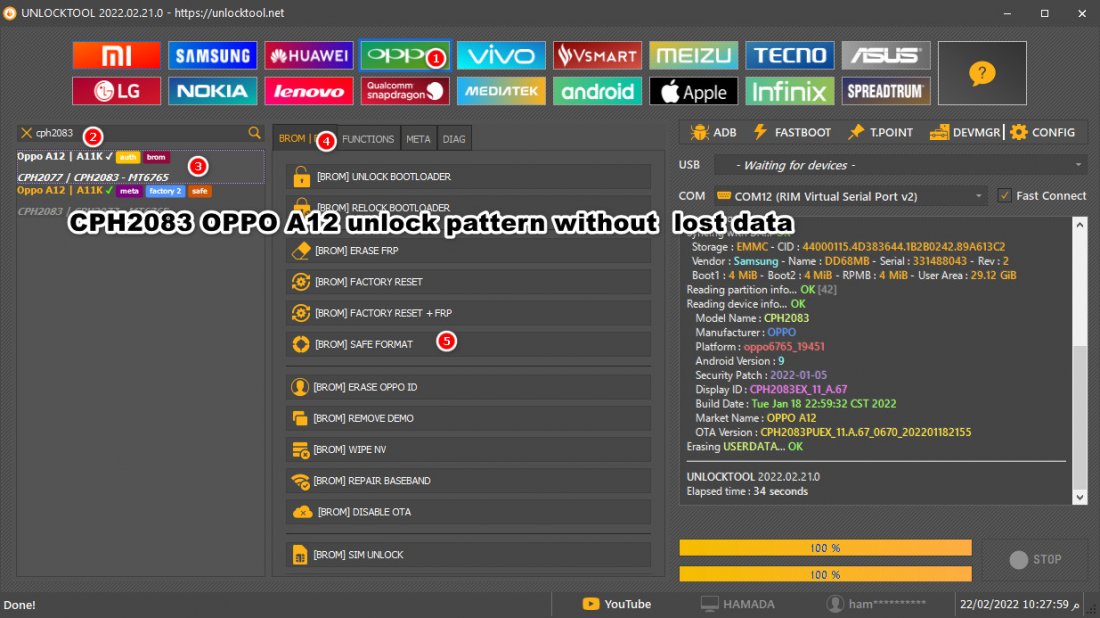This screenshot has height=618, width=1100.
Task: Choose the Nokia brand tile
Action: 212,91
